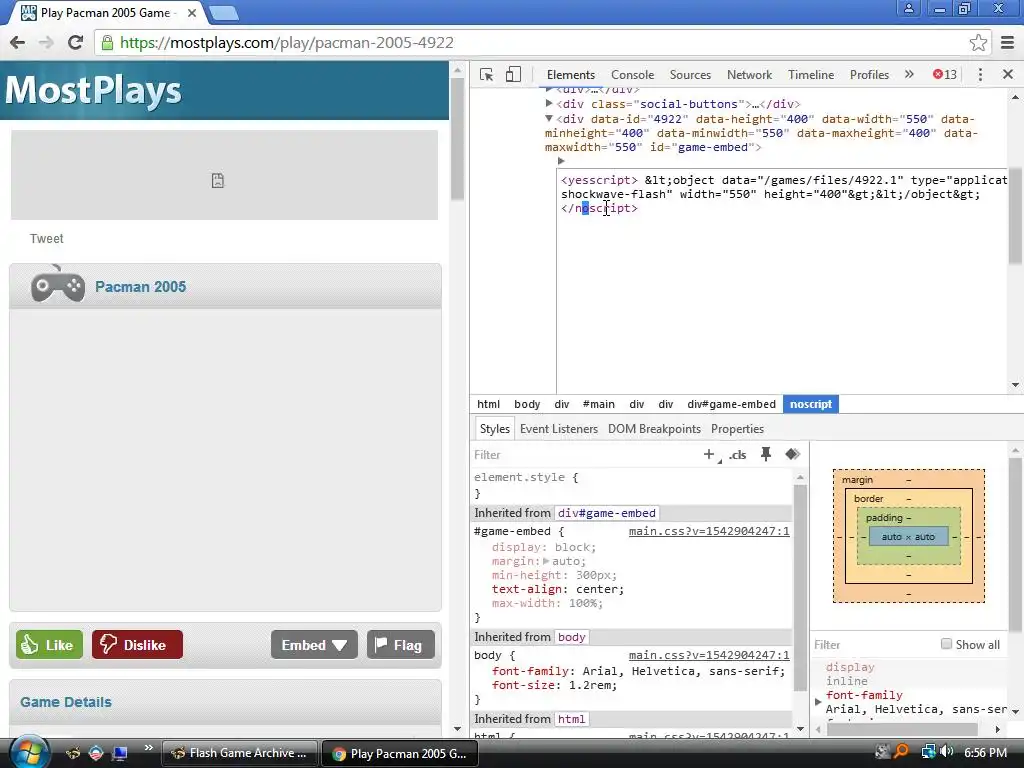Click the Pacman 2005 title link
Image resolution: width=1024 pixels, height=768 pixels.
[140, 287]
